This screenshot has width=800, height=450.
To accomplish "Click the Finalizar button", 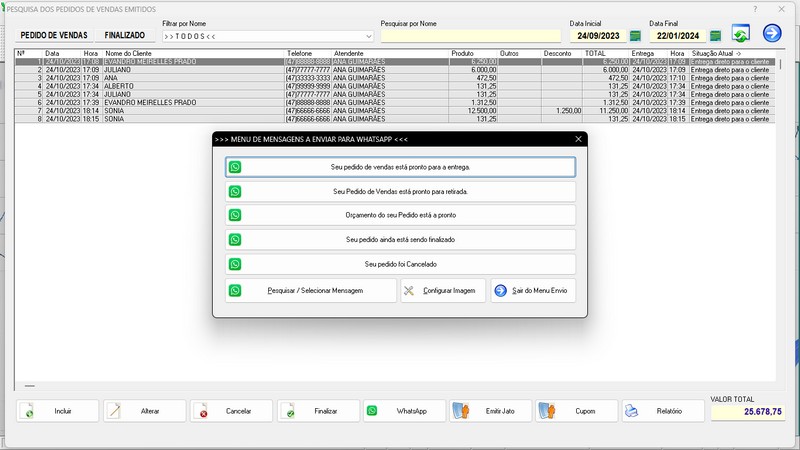I will coord(318,411).
